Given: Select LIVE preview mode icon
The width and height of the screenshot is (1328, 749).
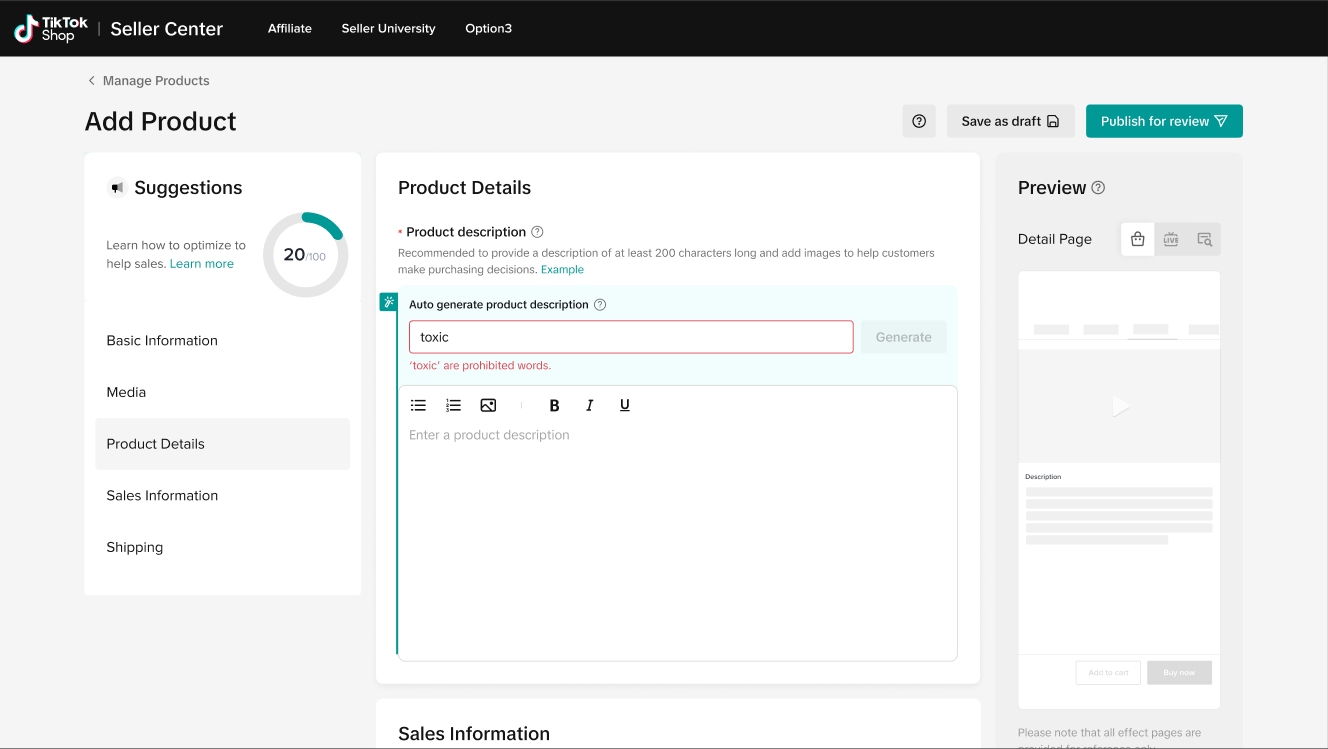Looking at the screenshot, I should tap(1171, 239).
